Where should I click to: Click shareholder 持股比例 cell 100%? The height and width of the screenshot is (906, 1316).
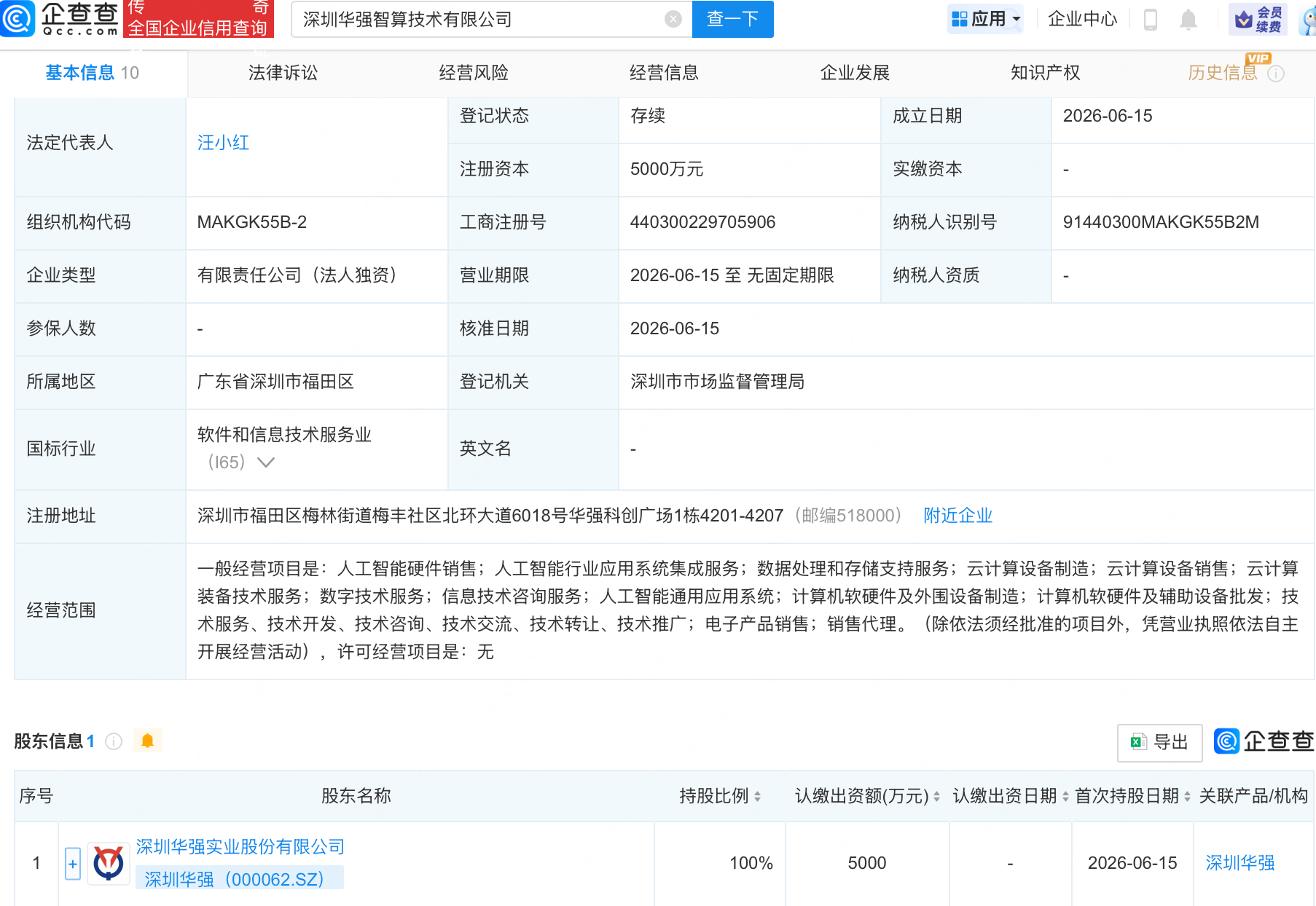[751, 863]
